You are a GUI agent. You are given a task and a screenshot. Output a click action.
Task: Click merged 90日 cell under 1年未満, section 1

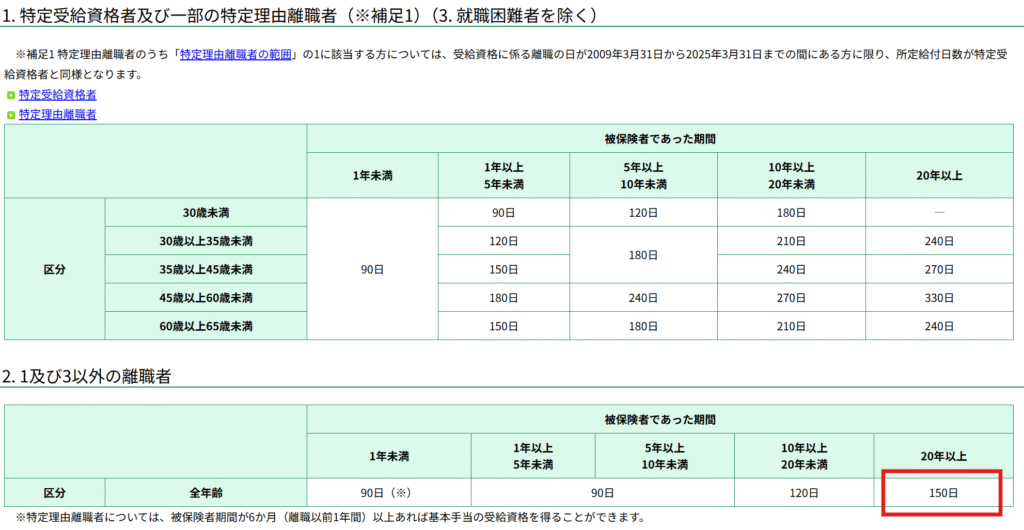click(373, 269)
